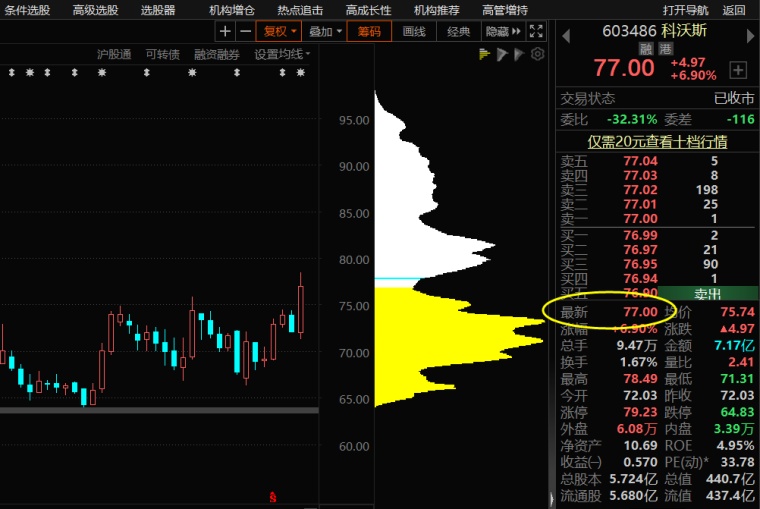This screenshot has height=509, width=760.
Task: Click the zoom-in plus button on chart toolbar
Action: pyautogui.click(x=225, y=32)
